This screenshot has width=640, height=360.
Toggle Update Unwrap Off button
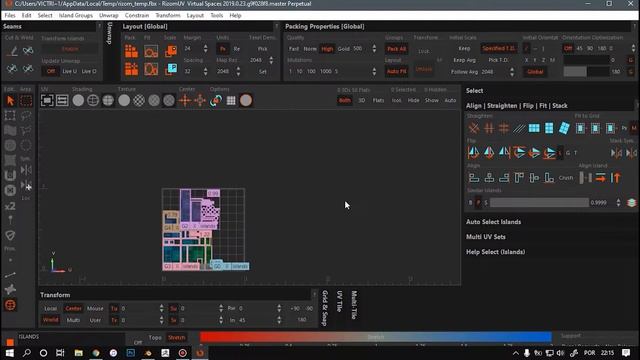click(51, 71)
